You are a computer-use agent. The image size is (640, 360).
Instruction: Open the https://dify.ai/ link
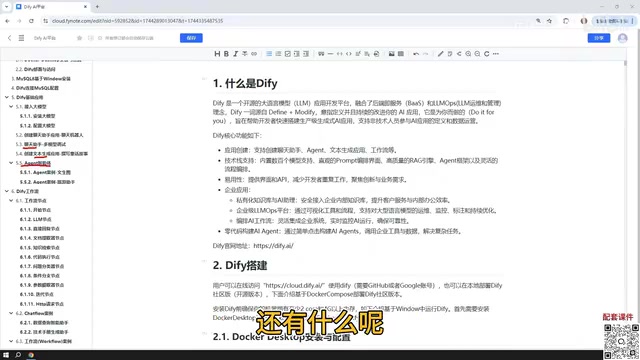(x=273, y=246)
